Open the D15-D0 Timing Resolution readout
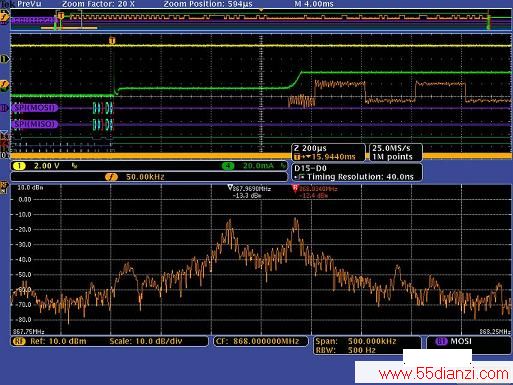513x385 pixels. [357, 173]
